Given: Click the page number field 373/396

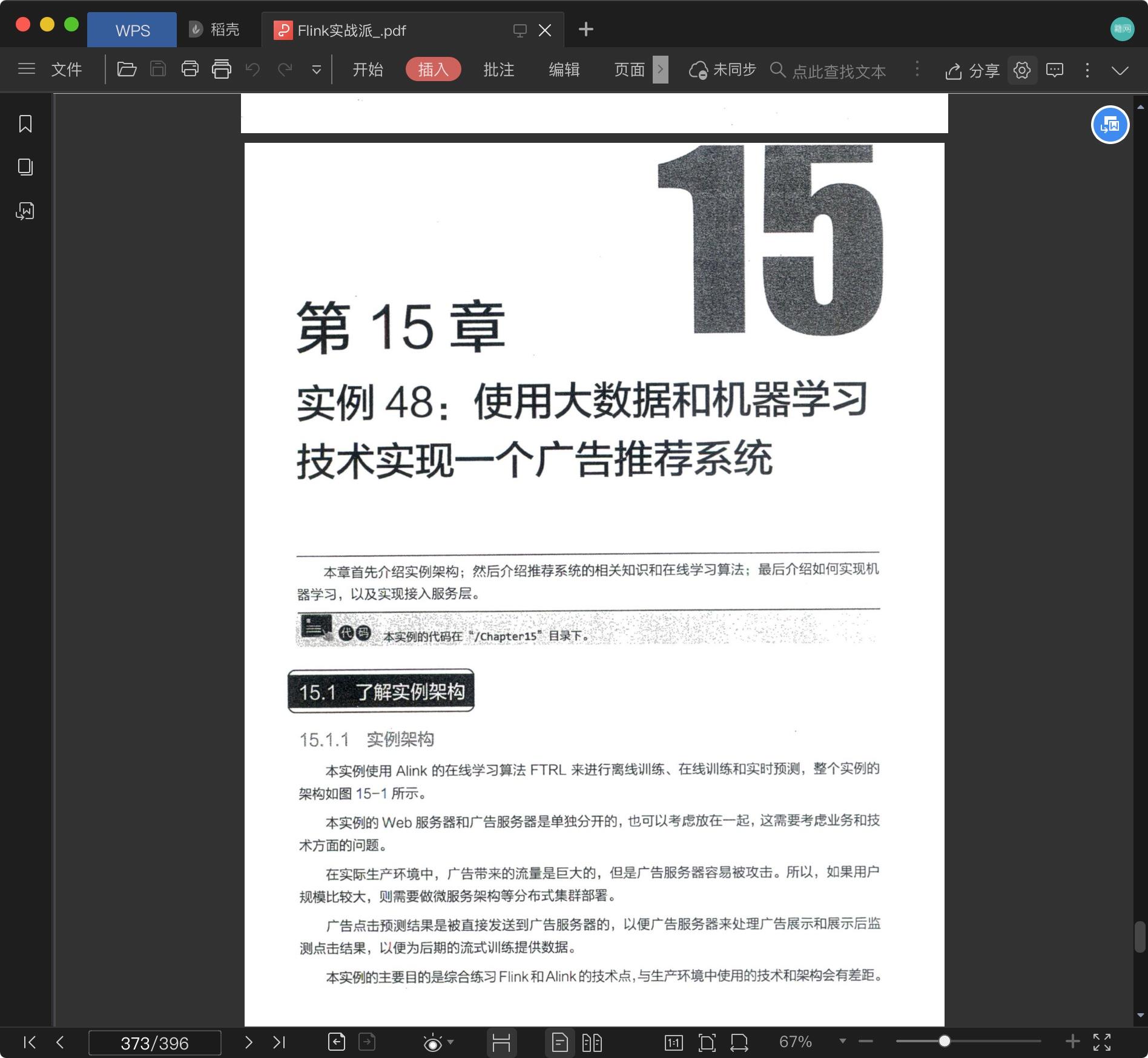Looking at the screenshot, I should (x=155, y=1043).
